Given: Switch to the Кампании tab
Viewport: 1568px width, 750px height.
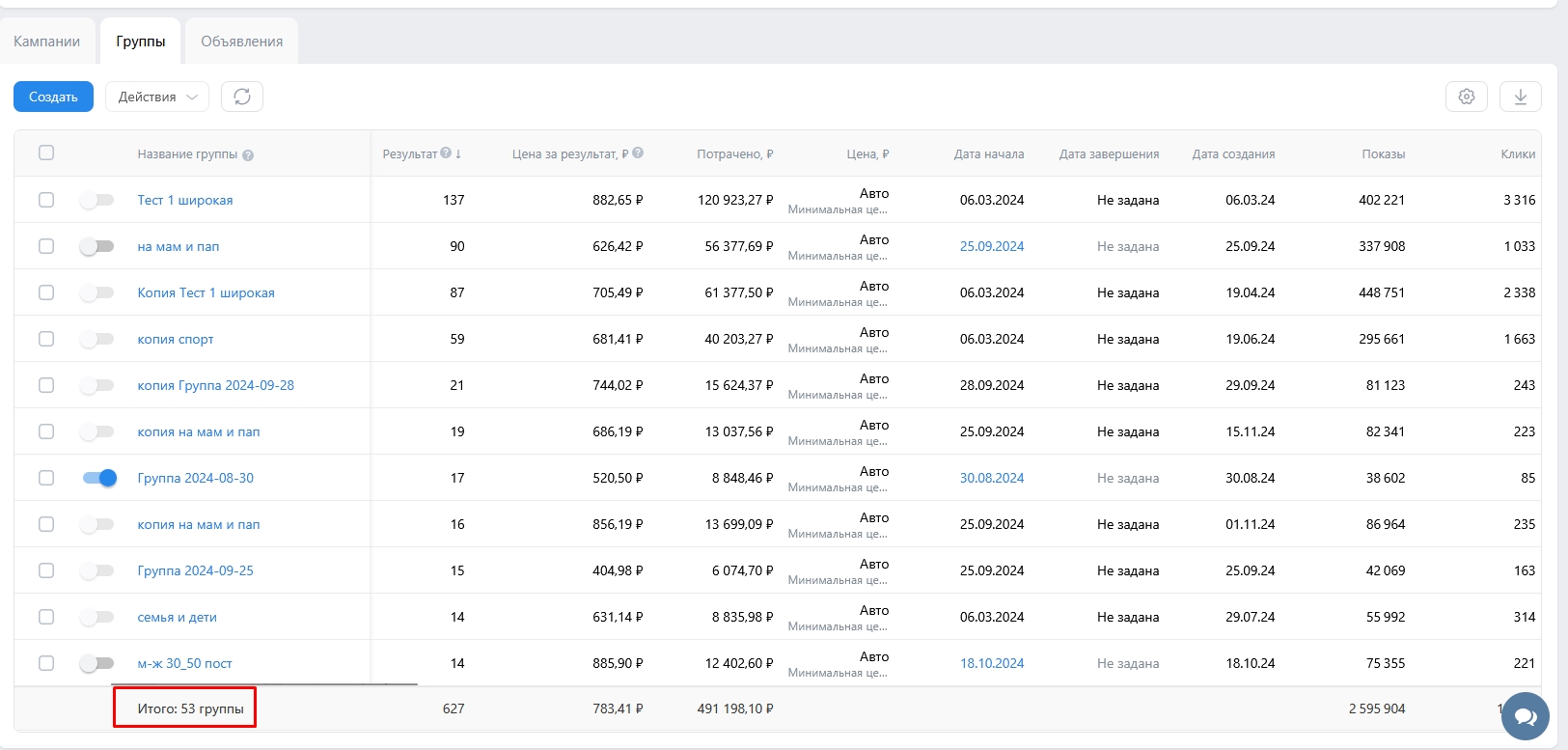Looking at the screenshot, I should (x=47, y=42).
